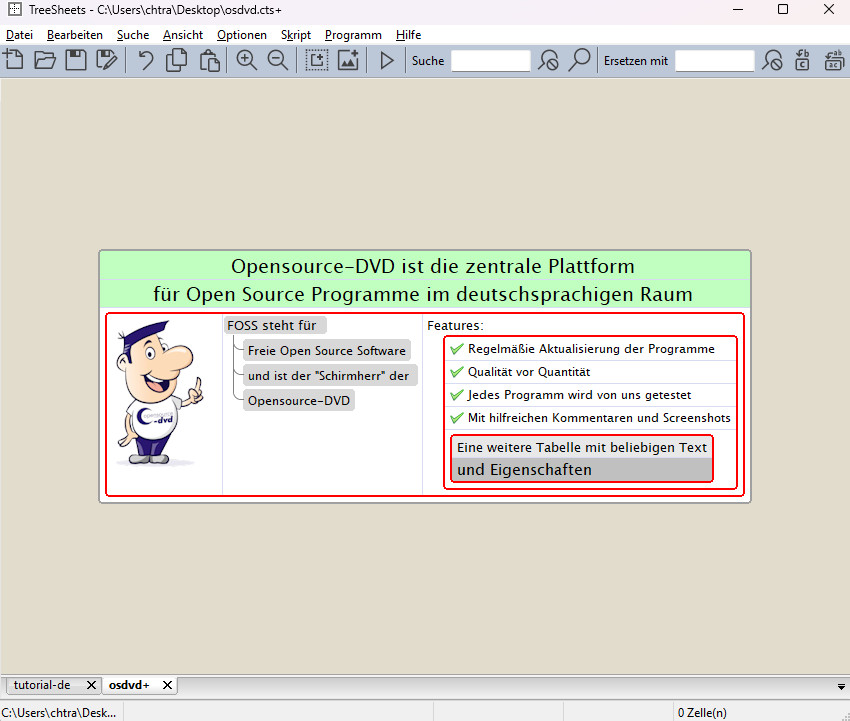Save the document using the floppy disk icon
The width and height of the screenshot is (850, 721).
(76, 60)
